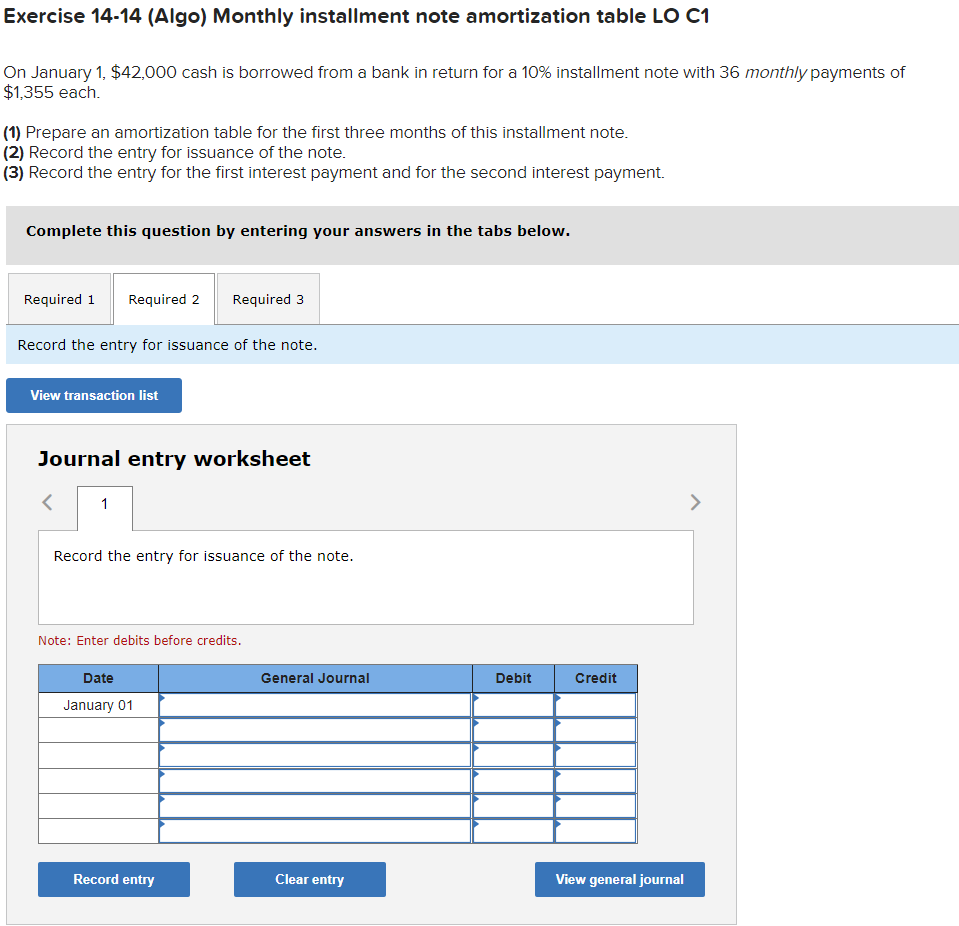
Task: Open the View general journal
Action: pyautogui.click(x=619, y=879)
